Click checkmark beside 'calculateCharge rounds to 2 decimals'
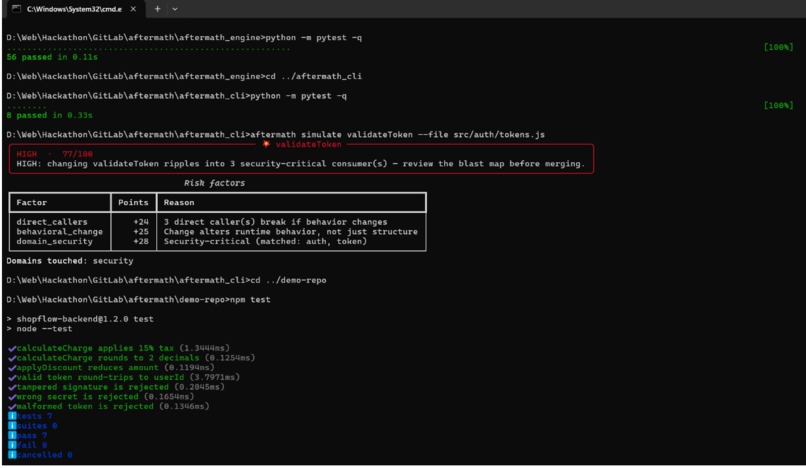This screenshot has height=468, width=806. 12,358
